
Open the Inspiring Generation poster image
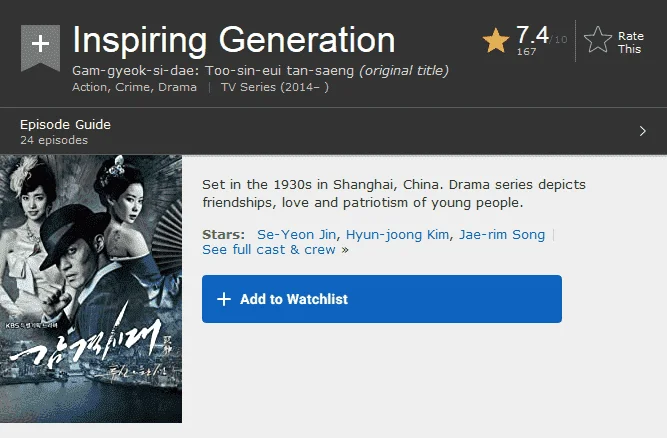click(91, 289)
